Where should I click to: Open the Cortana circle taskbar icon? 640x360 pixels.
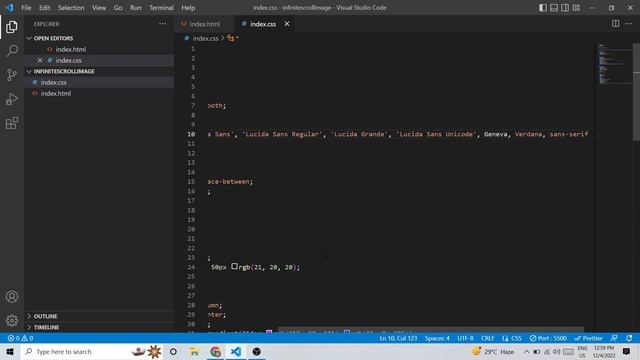pyautogui.click(x=173, y=351)
